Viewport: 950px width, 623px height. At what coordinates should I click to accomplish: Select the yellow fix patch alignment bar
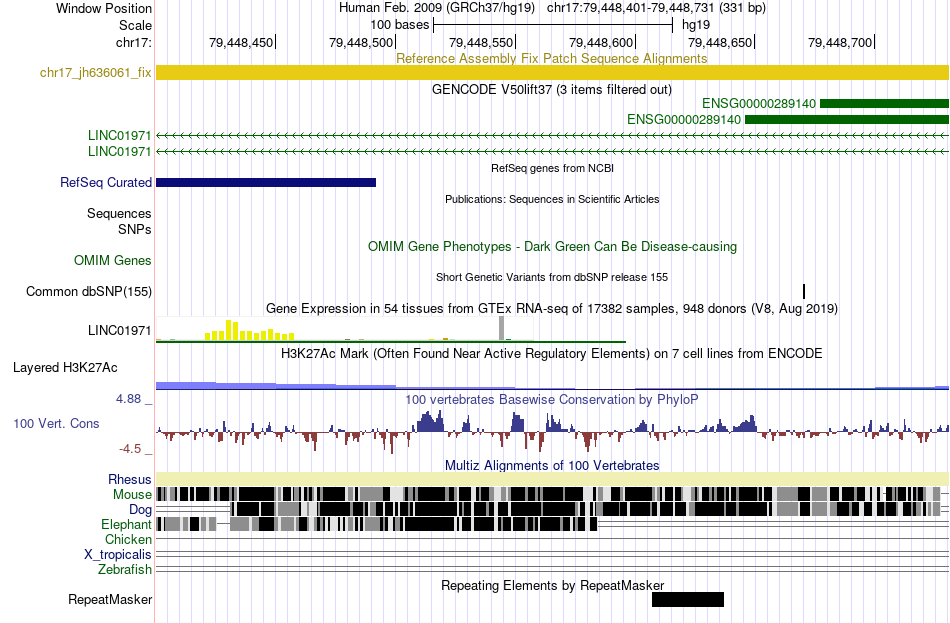click(552, 73)
